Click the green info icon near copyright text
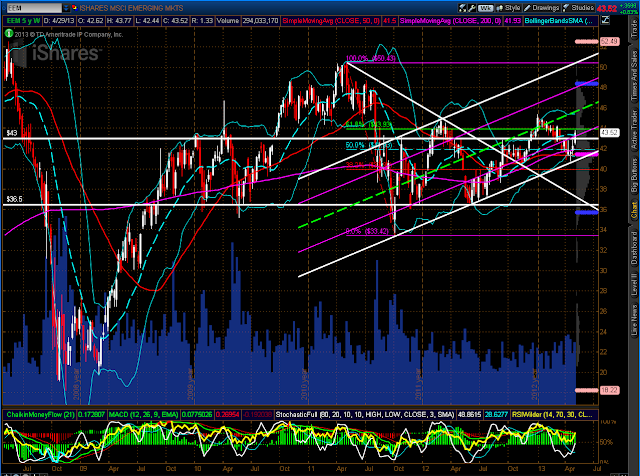The height and width of the screenshot is (476, 640). tap(9, 34)
